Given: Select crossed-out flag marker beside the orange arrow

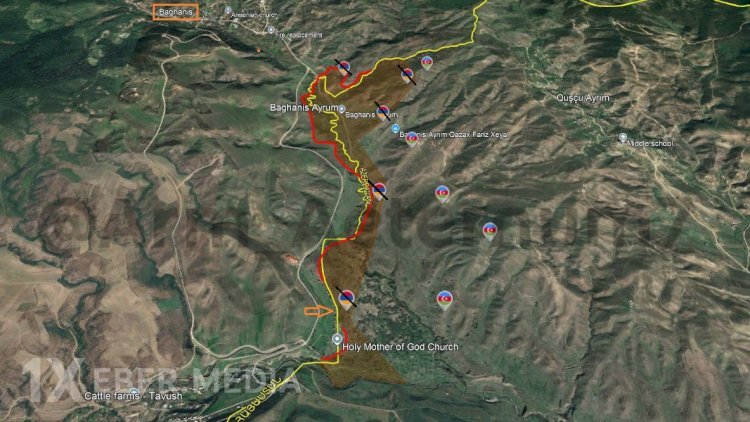Looking at the screenshot, I should tap(346, 299).
